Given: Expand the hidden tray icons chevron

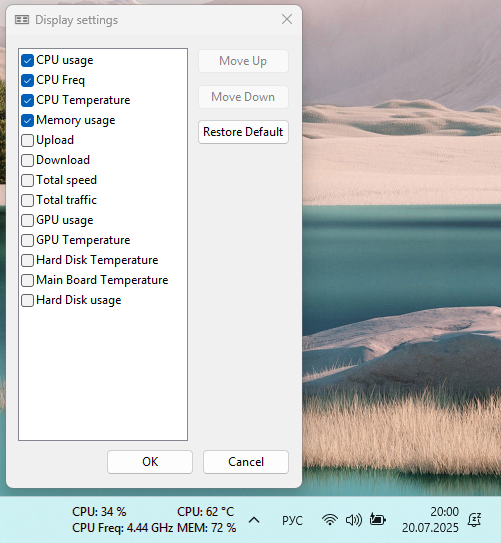Looking at the screenshot, I should click(x=254, y=520).
